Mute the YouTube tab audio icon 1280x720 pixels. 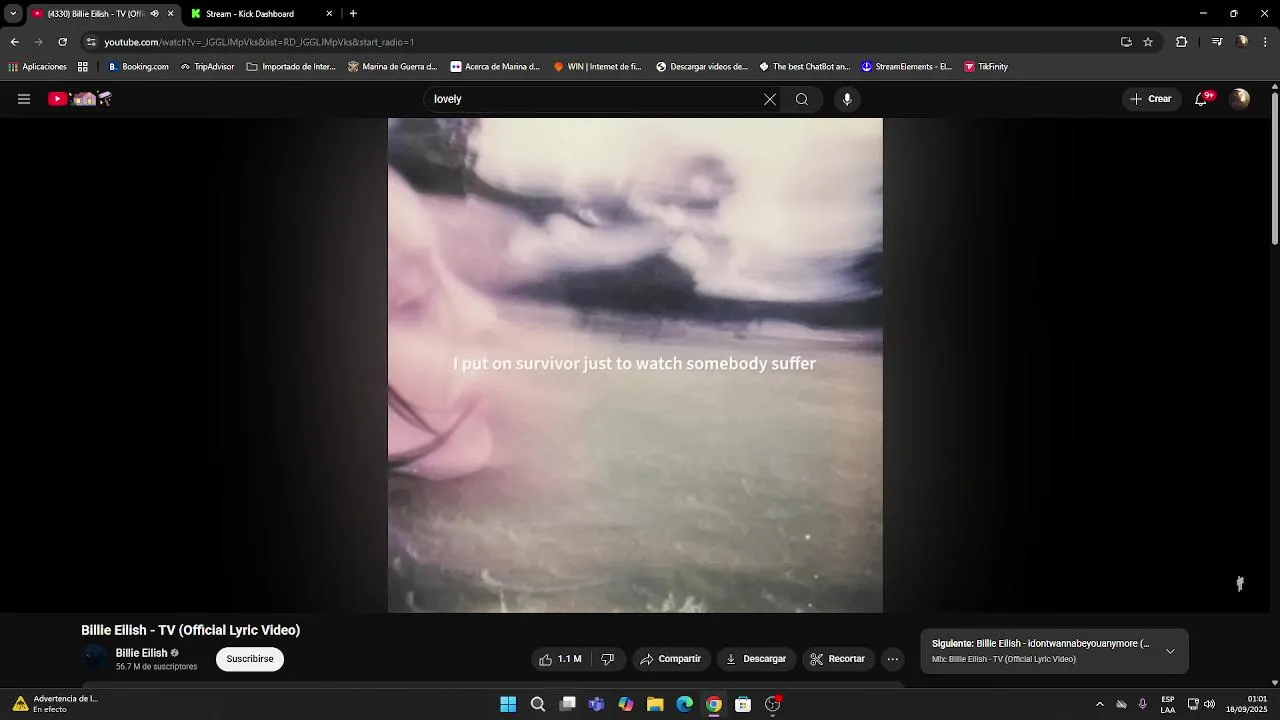[154, 14]
